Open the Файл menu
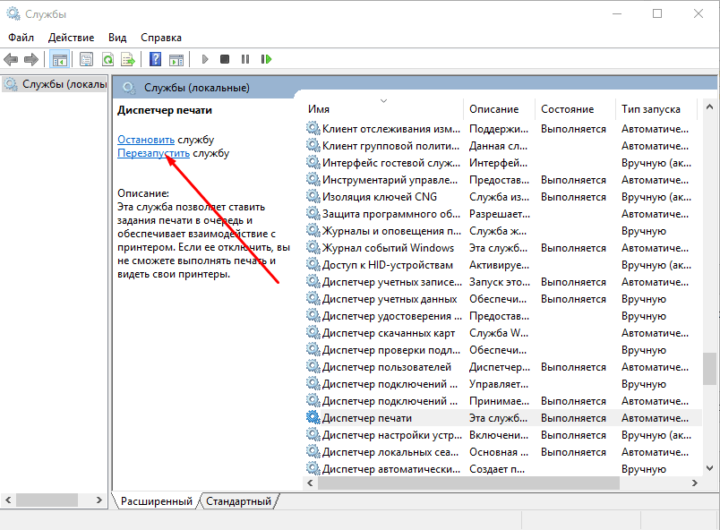Viewport: 720px width, 530px height. 21,37
